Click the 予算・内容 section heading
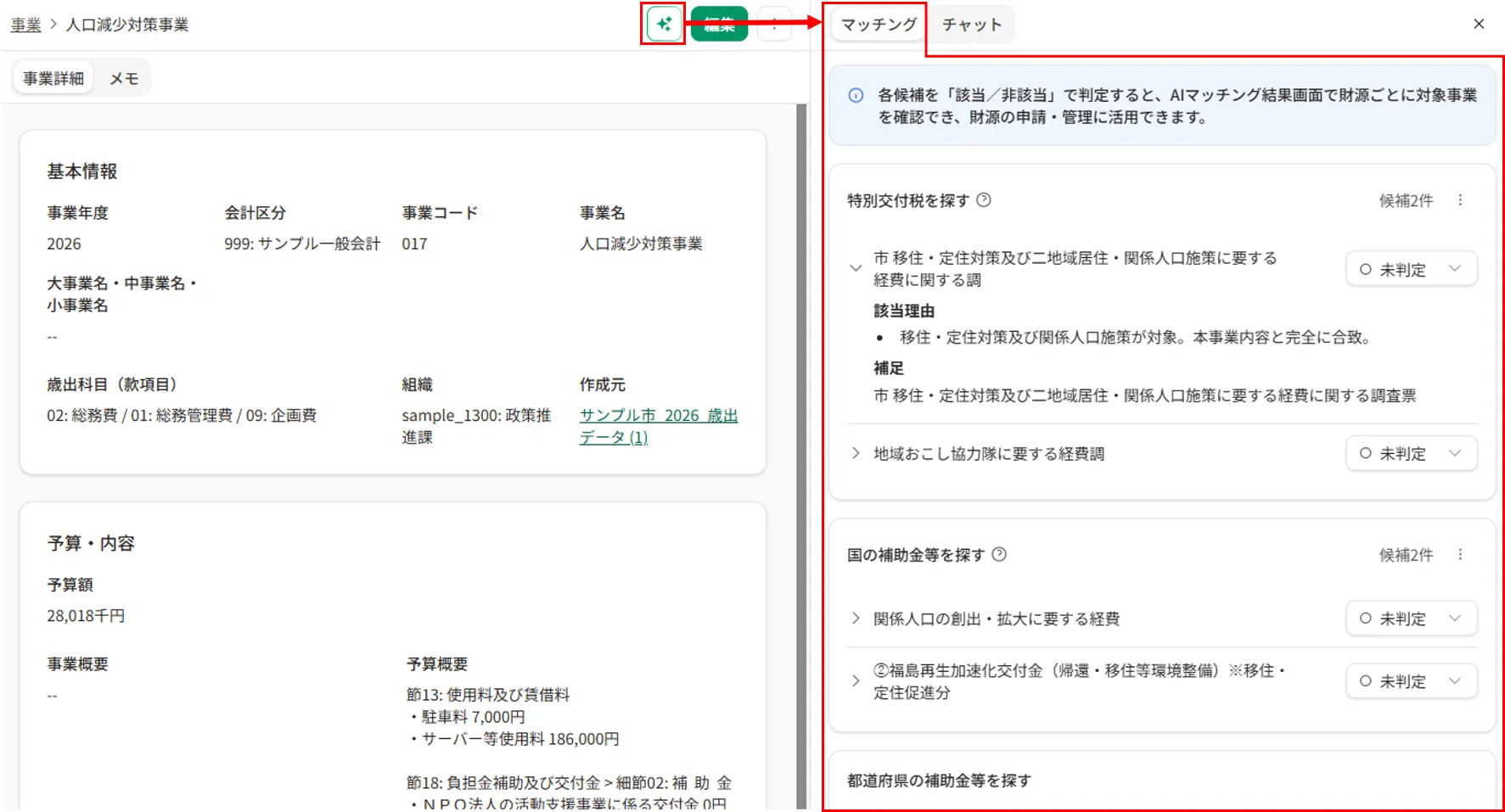Image resolution: width=1505 pixels, height=812 pixels. click(91, 543)
